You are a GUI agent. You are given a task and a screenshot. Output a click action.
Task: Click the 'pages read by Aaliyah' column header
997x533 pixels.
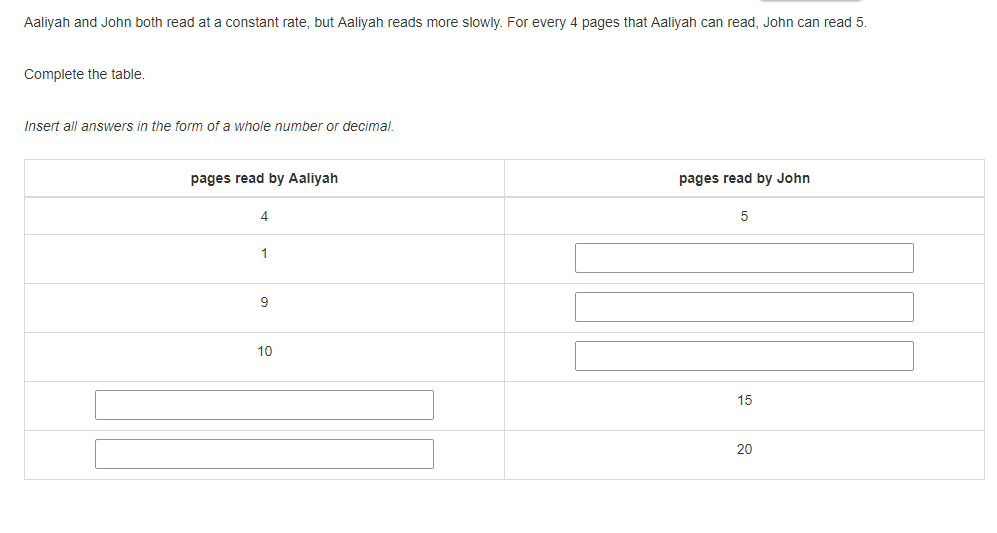(264, 178)
